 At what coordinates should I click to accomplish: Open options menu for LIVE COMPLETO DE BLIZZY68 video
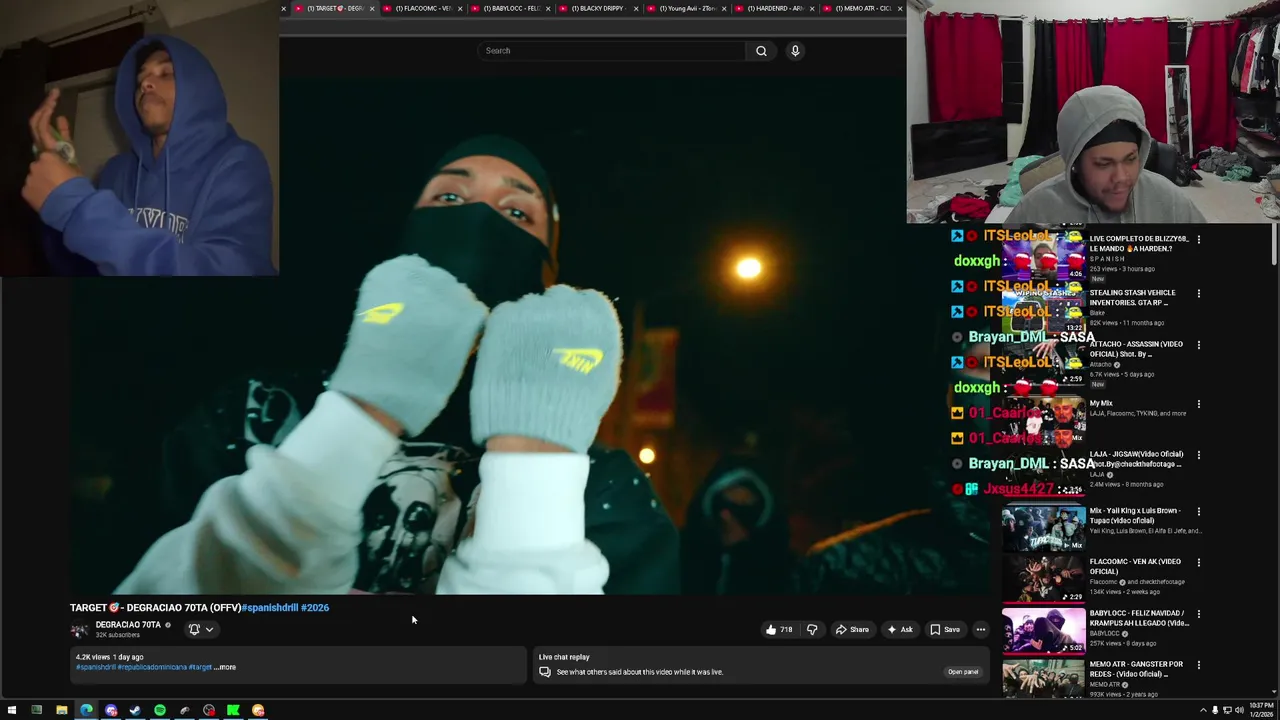click(1198, 240)
